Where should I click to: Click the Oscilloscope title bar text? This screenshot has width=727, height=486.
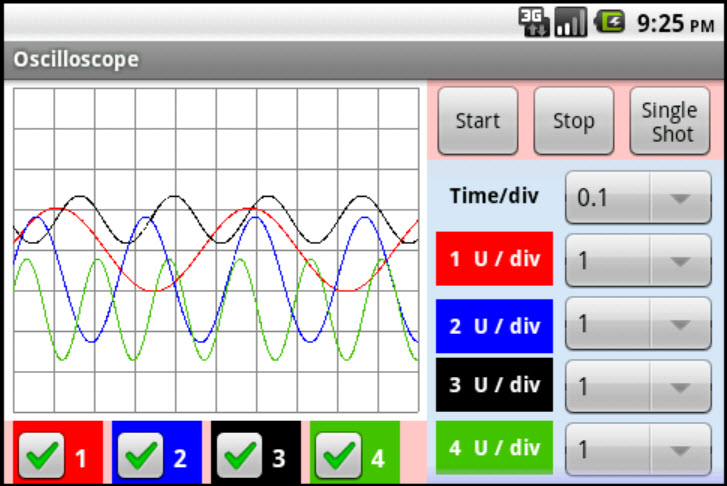76,59
